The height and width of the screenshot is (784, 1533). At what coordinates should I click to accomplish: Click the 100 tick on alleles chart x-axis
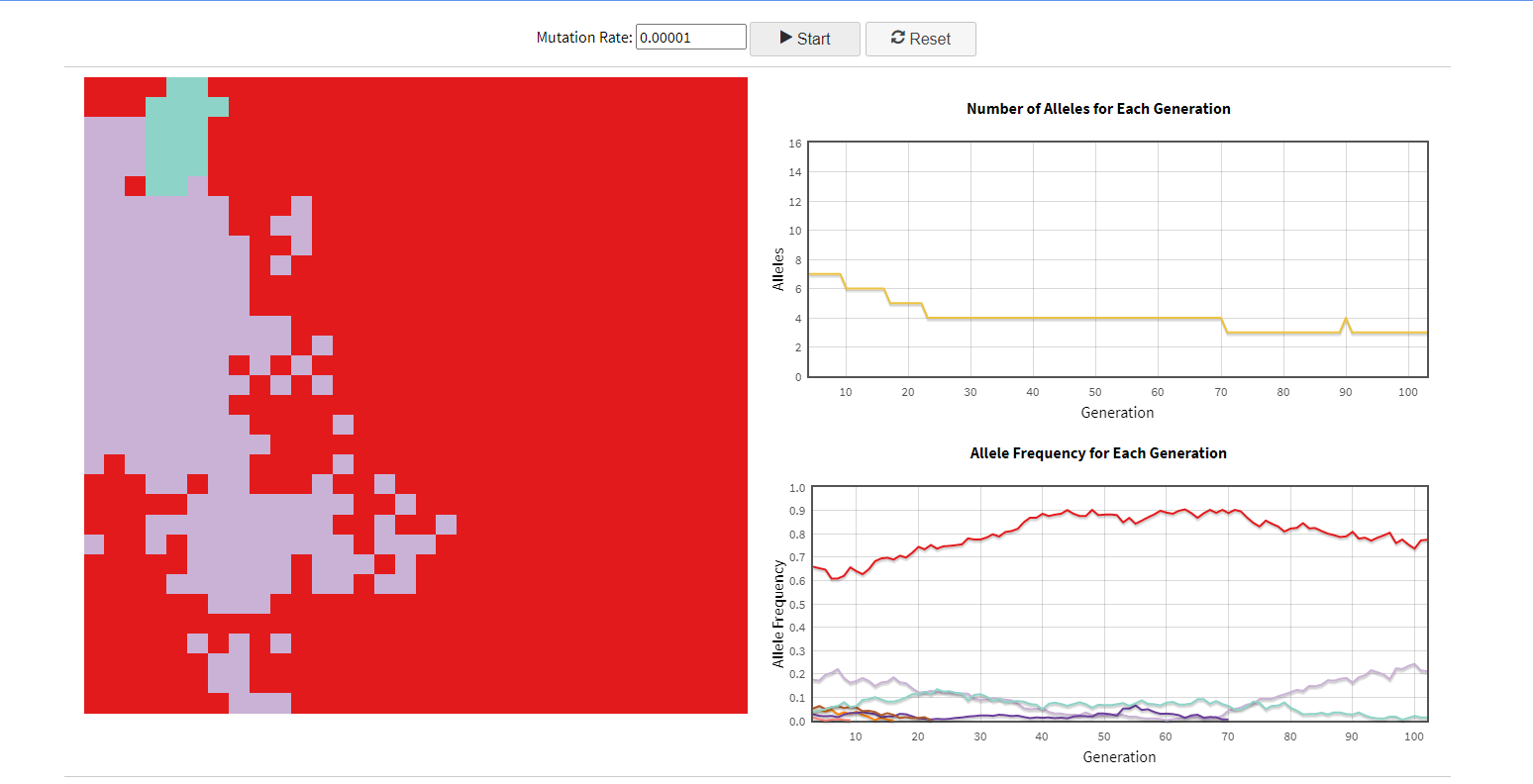click(1407, 392)
